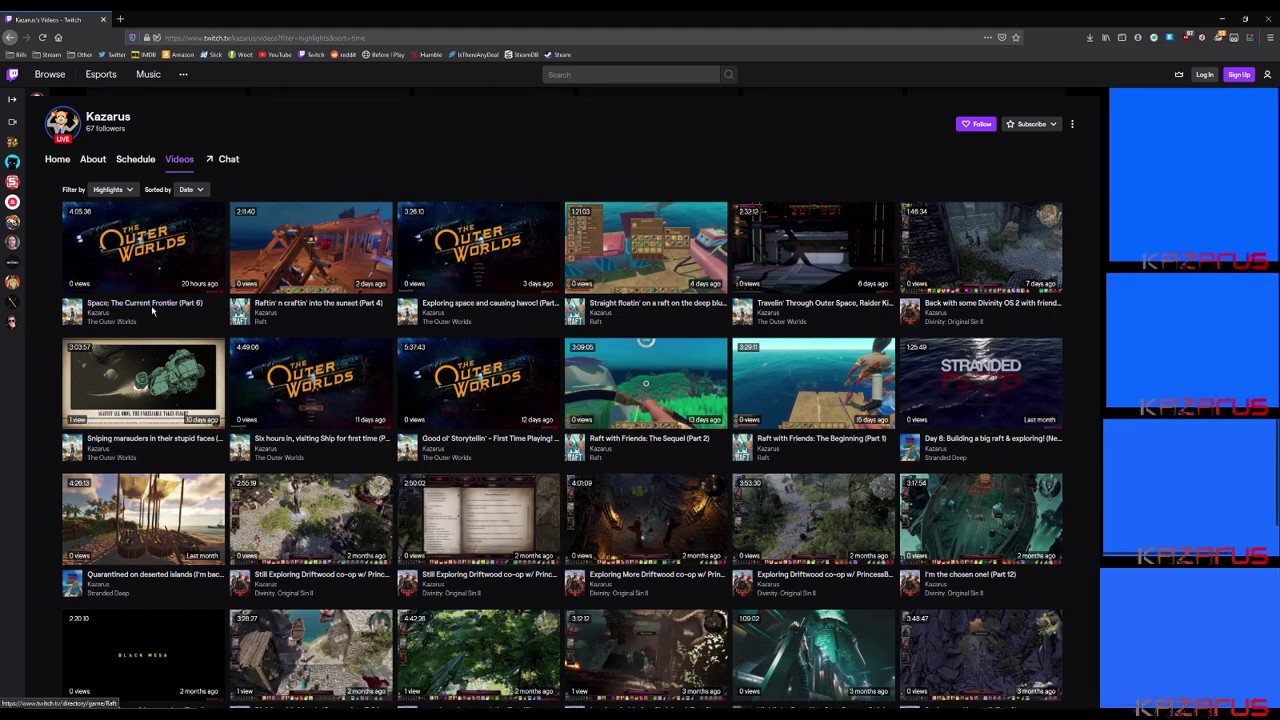Open the reddit bookmark
This screenshot has width=1280, height=720.
tap(344, 55)
